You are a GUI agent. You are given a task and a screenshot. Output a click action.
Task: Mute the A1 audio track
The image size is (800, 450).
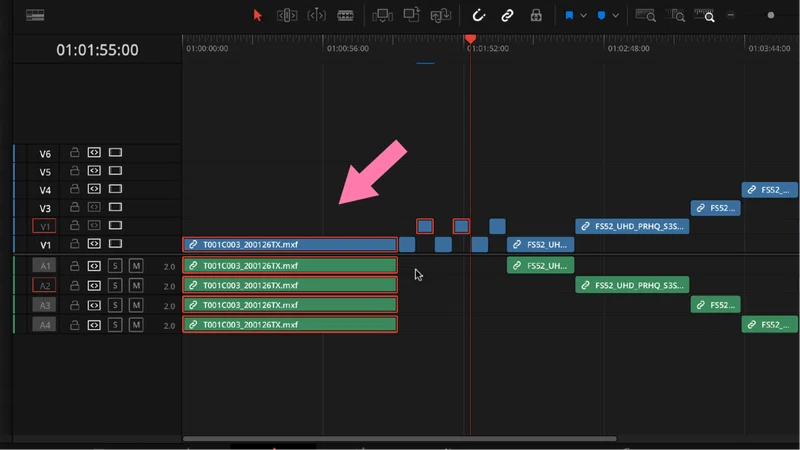pos(136,266)
